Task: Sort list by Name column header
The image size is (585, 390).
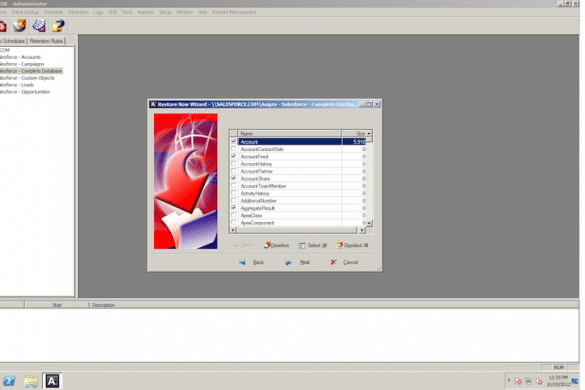Action: [x=289, y=133]
